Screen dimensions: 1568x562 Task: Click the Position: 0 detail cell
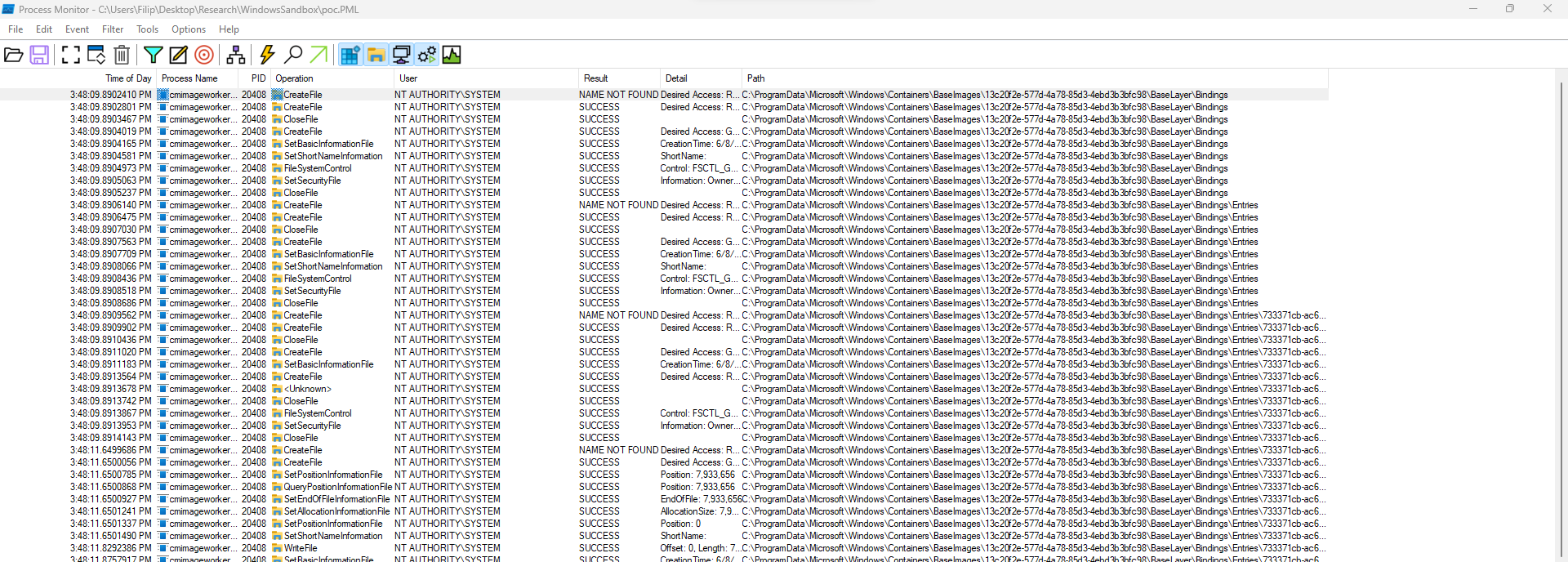click(x=680, y=524)
